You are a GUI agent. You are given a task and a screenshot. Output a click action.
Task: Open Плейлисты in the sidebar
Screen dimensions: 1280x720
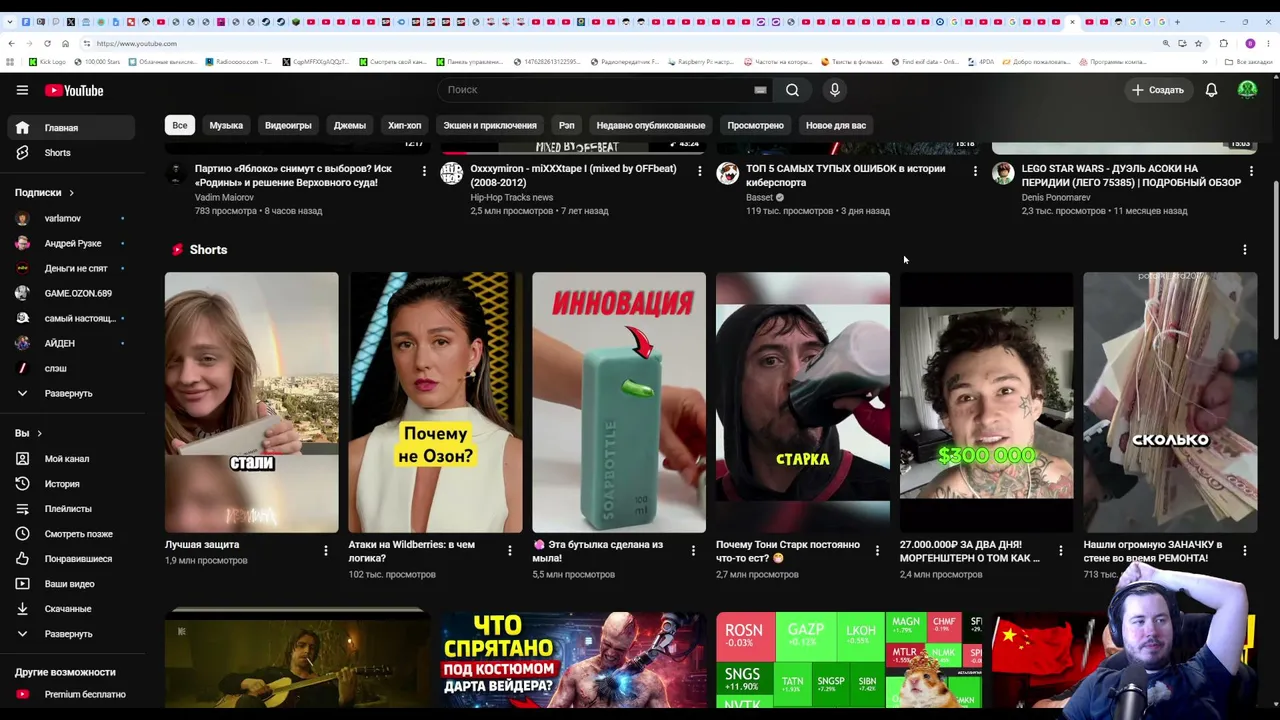[x=69, y=509]
